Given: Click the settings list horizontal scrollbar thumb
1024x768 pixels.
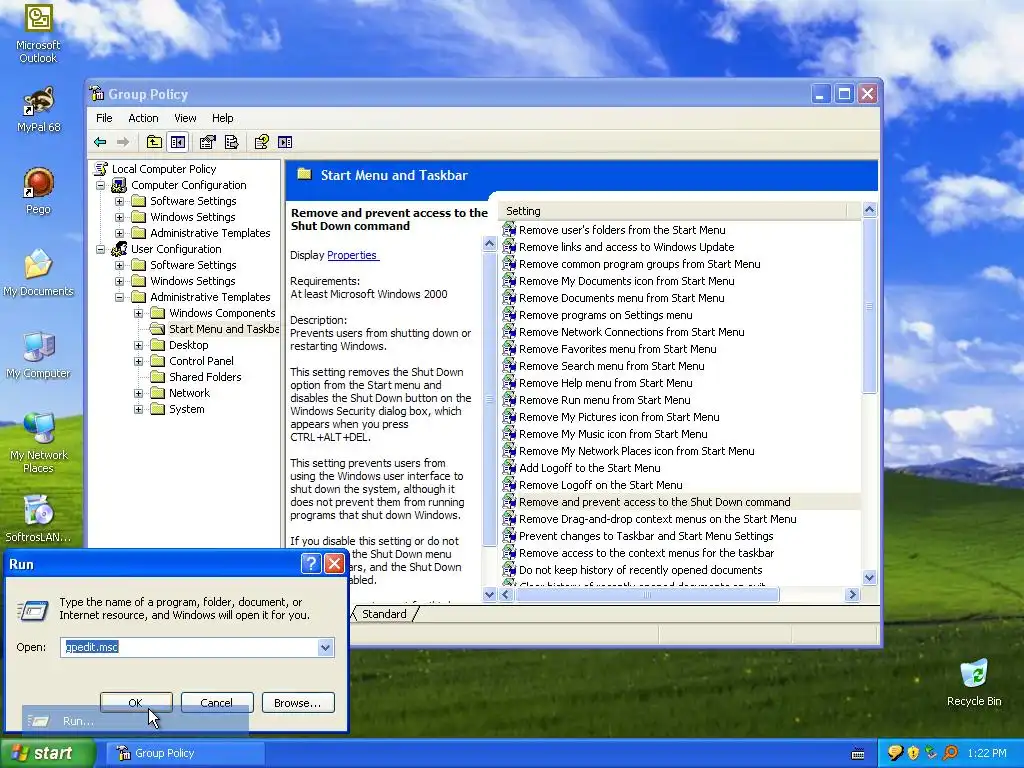Looking at the screenshot, I should click(x=647, y=595).
